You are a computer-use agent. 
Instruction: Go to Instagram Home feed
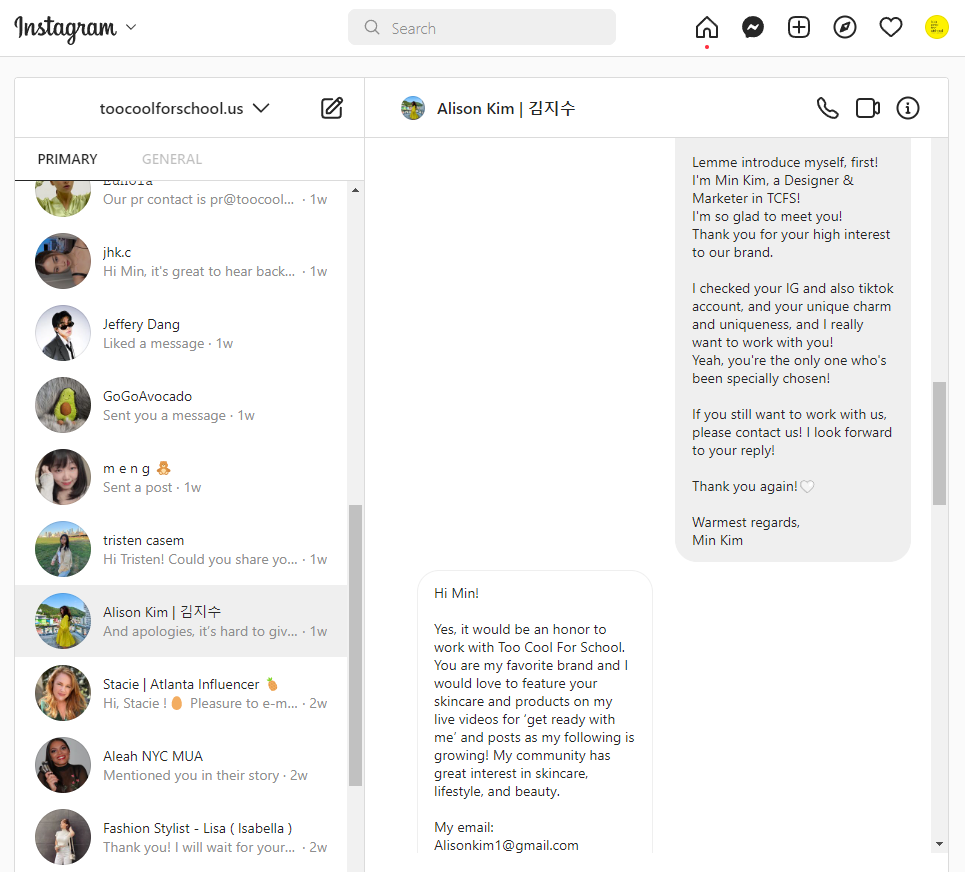[707, 27]
